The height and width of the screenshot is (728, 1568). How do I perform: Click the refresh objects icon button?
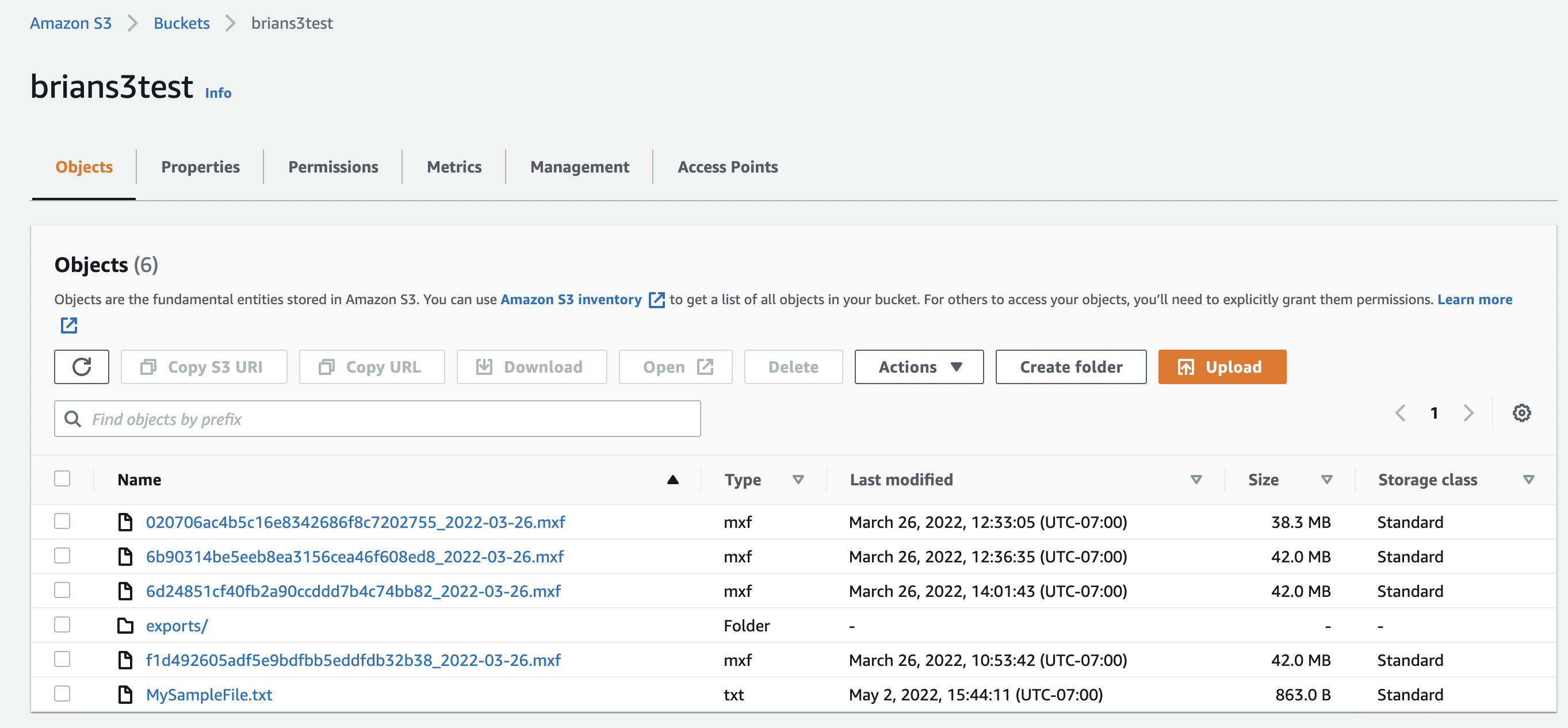pos(82,366)
